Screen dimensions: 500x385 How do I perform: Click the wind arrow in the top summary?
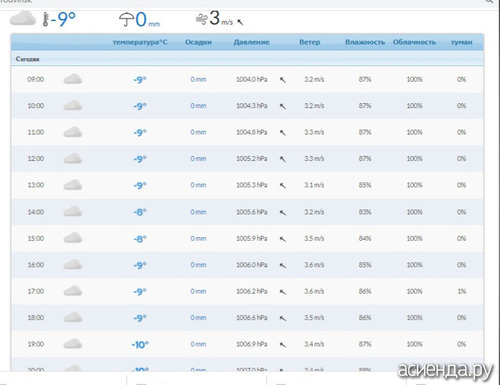pos(240,22)
